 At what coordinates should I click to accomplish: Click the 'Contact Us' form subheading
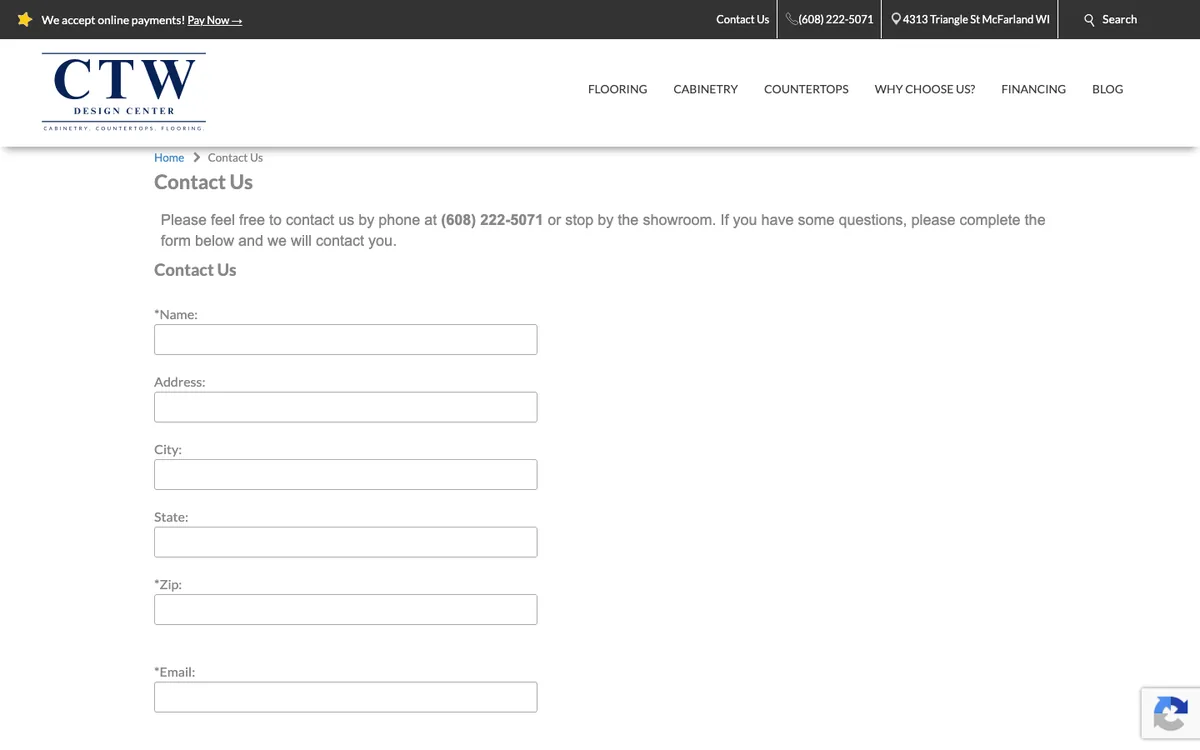195,270
